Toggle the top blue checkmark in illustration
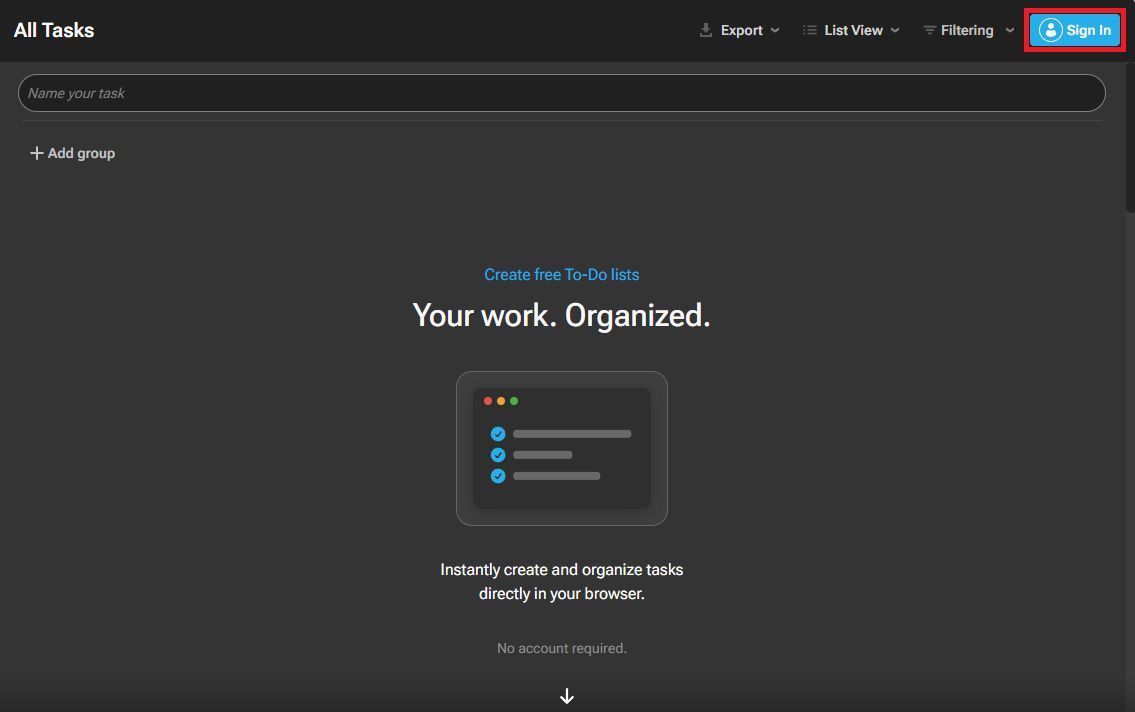 (x=498, y=434)
